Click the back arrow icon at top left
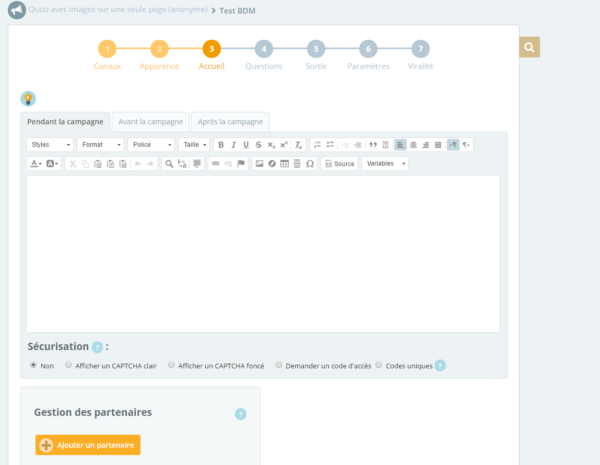 click(17, 11)
